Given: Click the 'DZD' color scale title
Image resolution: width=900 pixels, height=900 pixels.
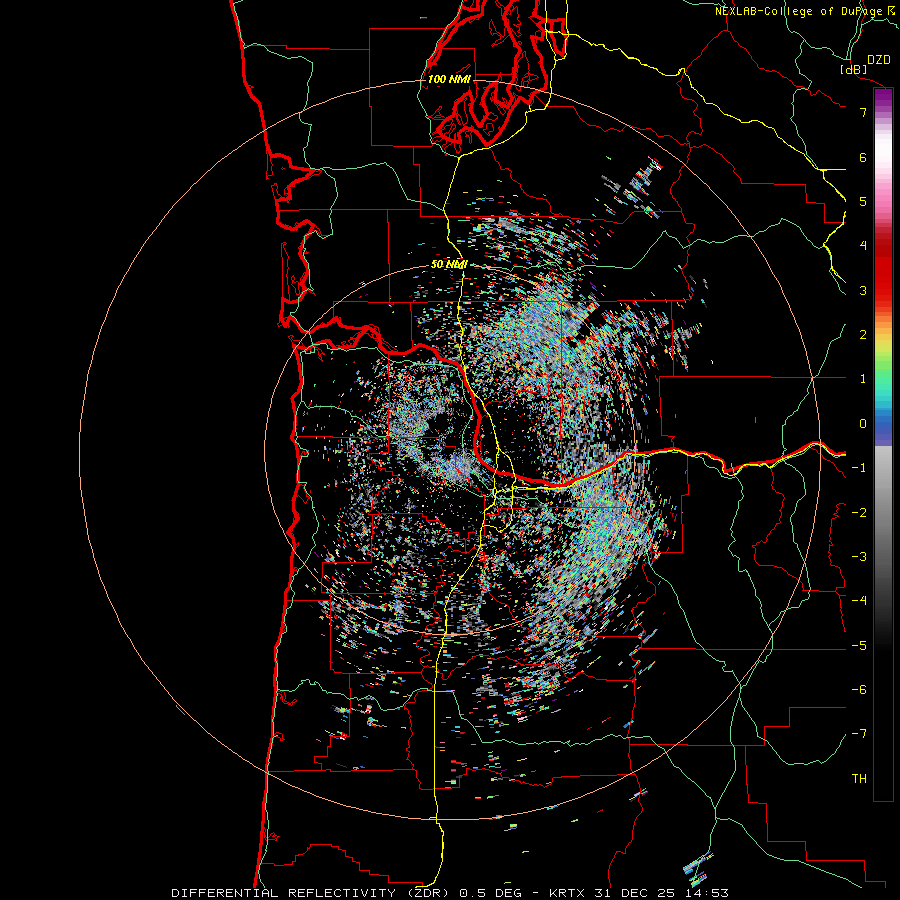Looking at the screenshot, I should pyautogui.click(x=879, y=60).
